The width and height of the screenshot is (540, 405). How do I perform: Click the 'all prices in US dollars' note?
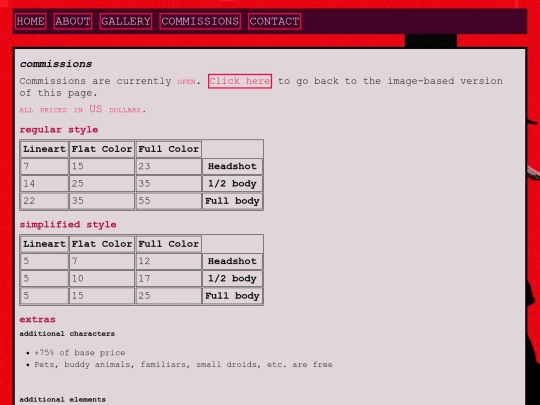83,110
